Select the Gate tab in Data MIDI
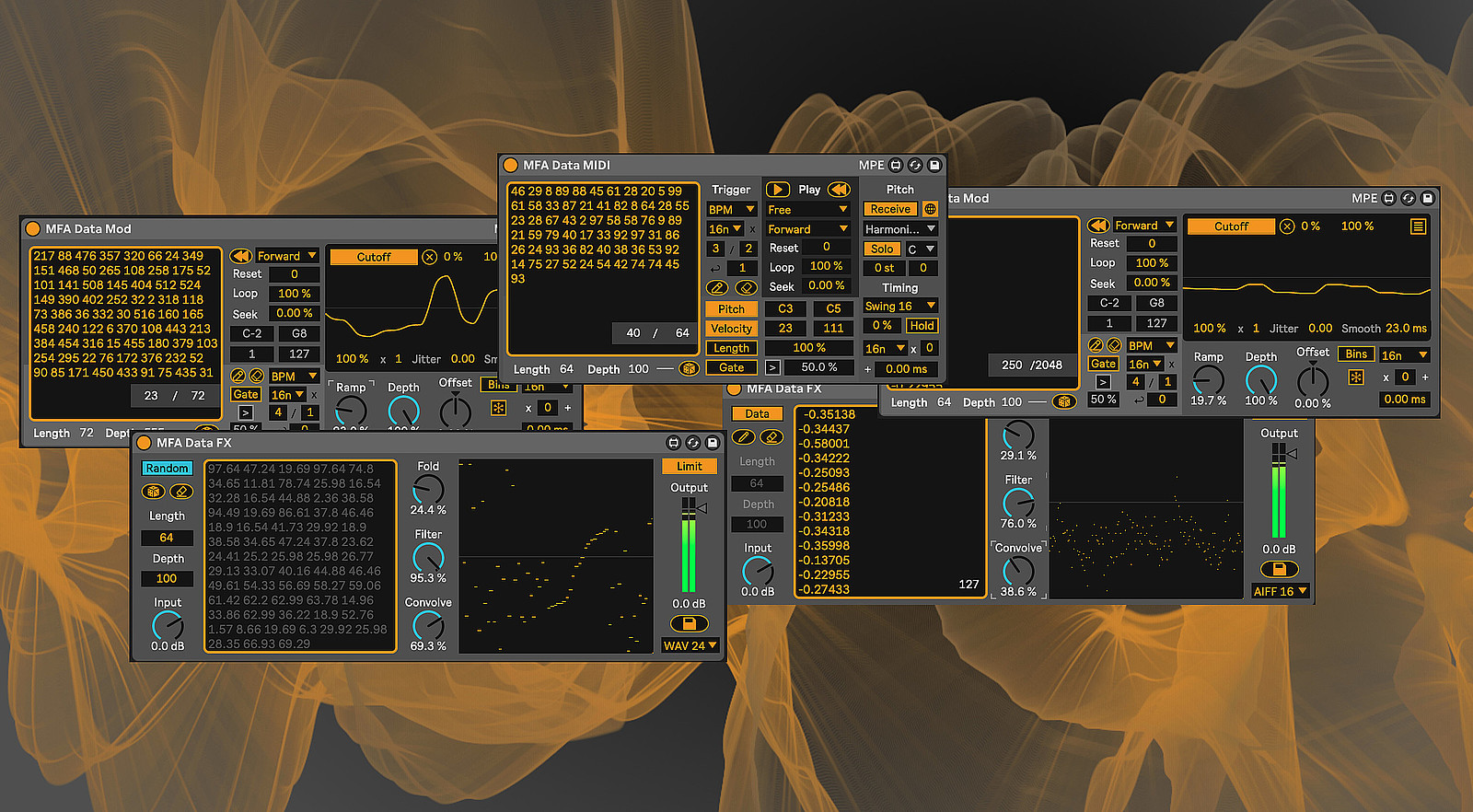 (731, 367)
